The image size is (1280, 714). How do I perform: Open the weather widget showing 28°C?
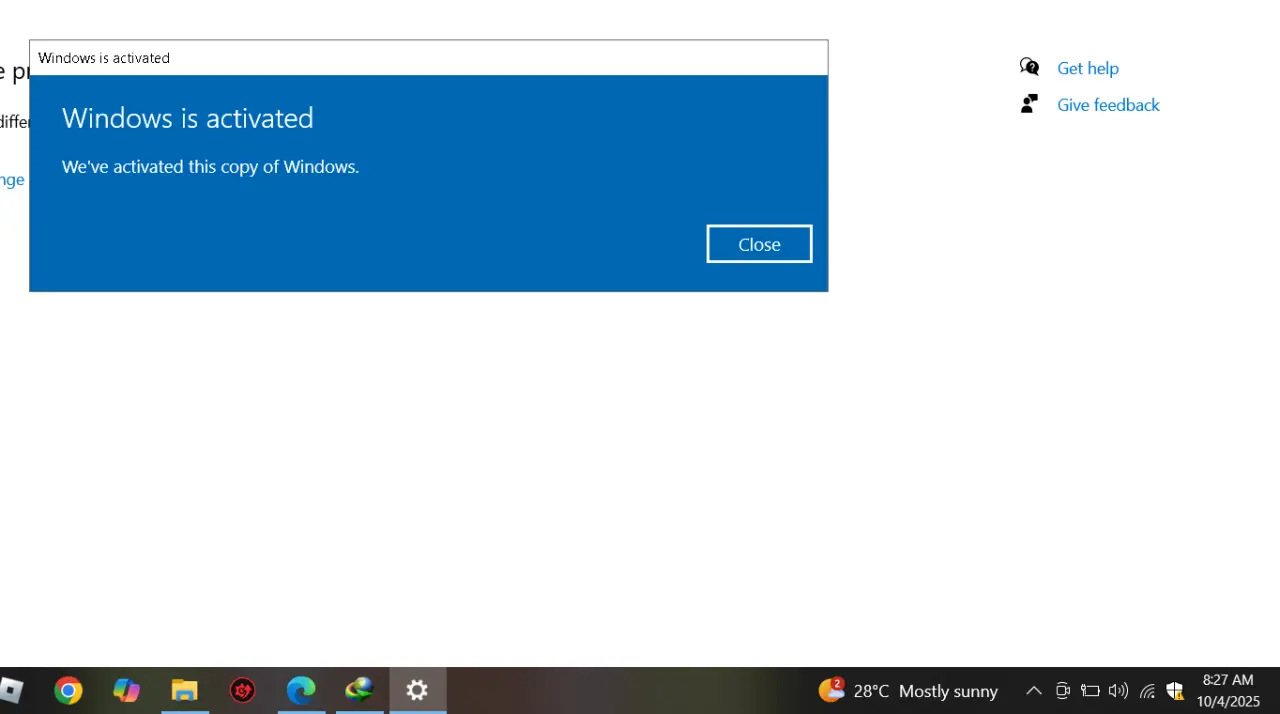tap(908, 690)
